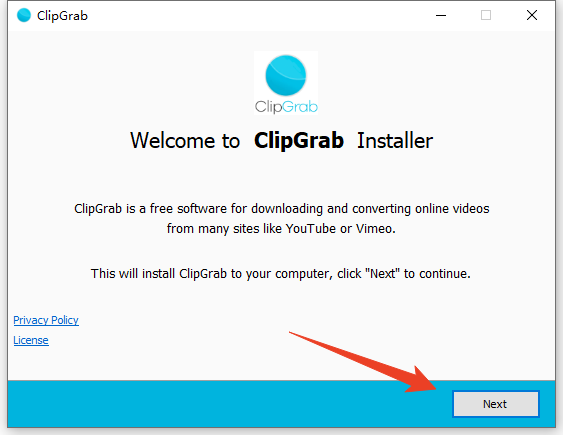Image resolution: width=563 pixels, height=435 pixels.
Task: Open the License link
Action: tap(31, 340)
